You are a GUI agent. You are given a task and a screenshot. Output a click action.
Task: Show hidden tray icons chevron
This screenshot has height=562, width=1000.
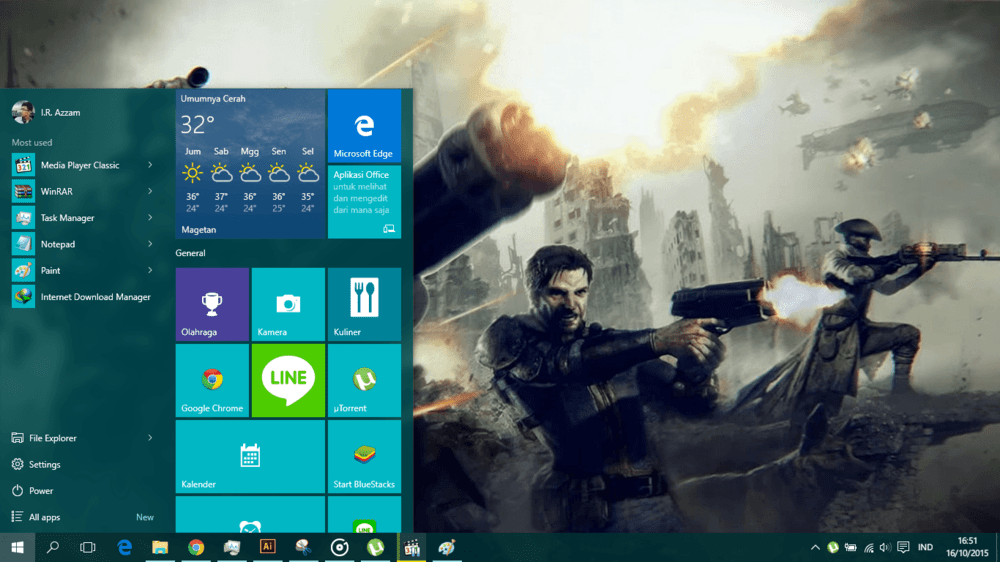[x=815, y=547]
